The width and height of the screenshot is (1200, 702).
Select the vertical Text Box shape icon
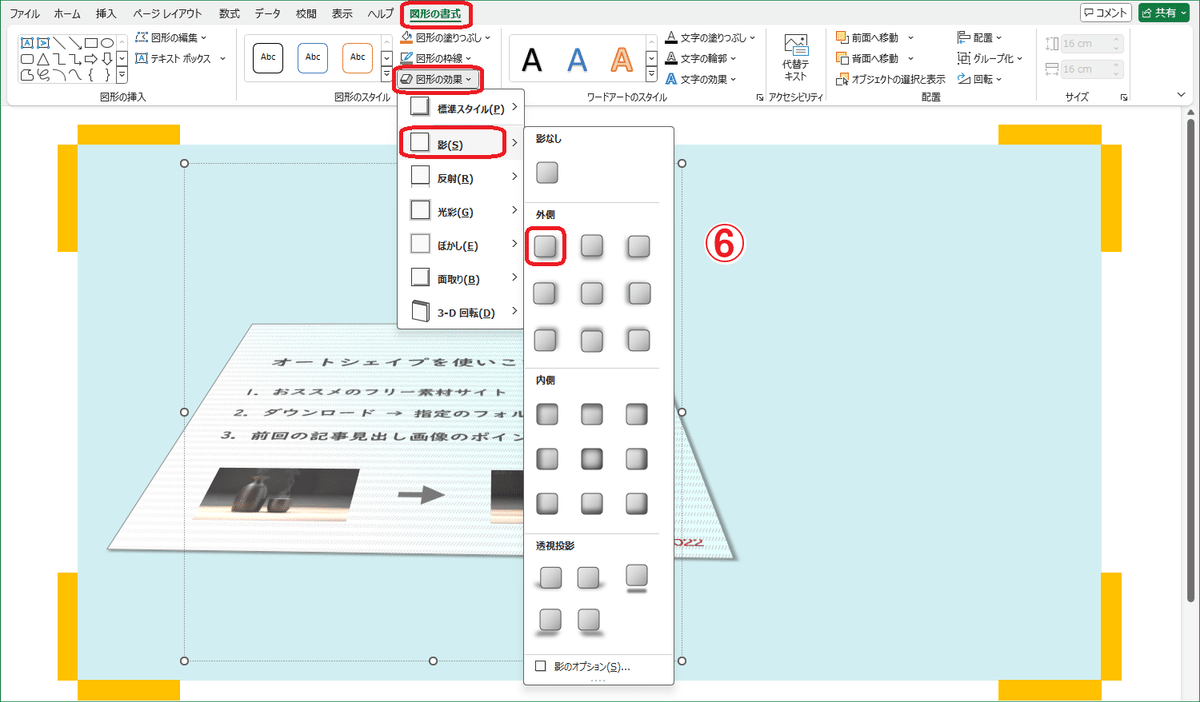point(43,43)
